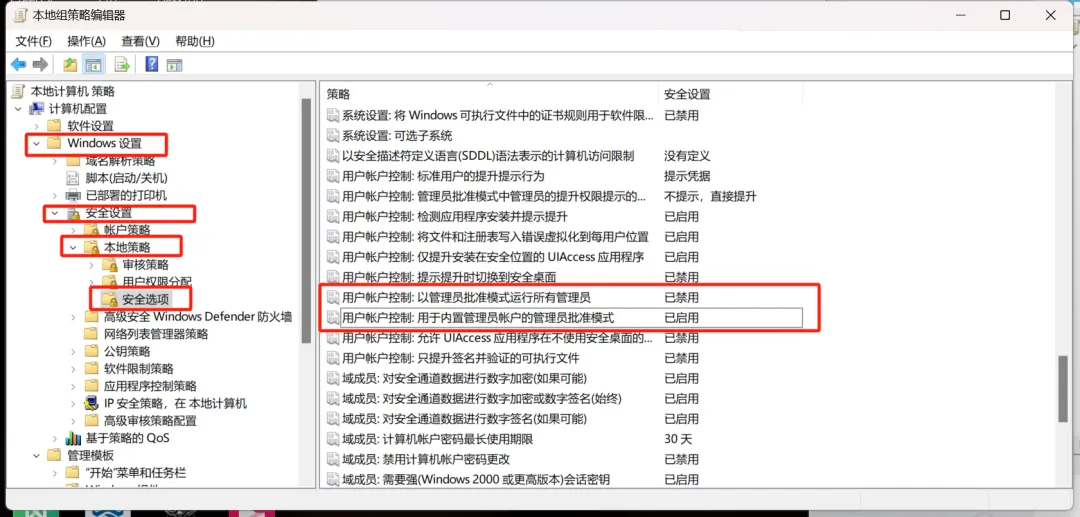This screenshot has width=1080, height=517.
Task: Click policy icon for 计算机帐户密码最长使用期限 row
Action: [x=333, y=439]
